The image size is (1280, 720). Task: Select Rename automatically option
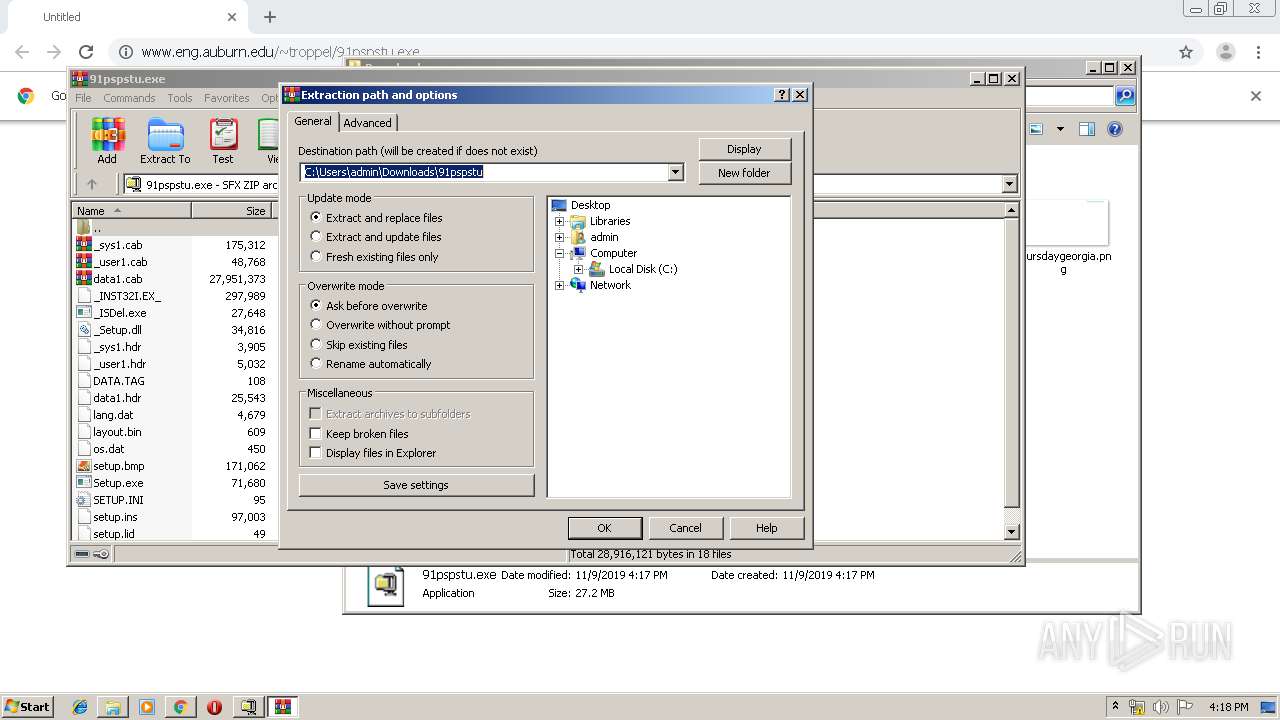pos(316,364)
